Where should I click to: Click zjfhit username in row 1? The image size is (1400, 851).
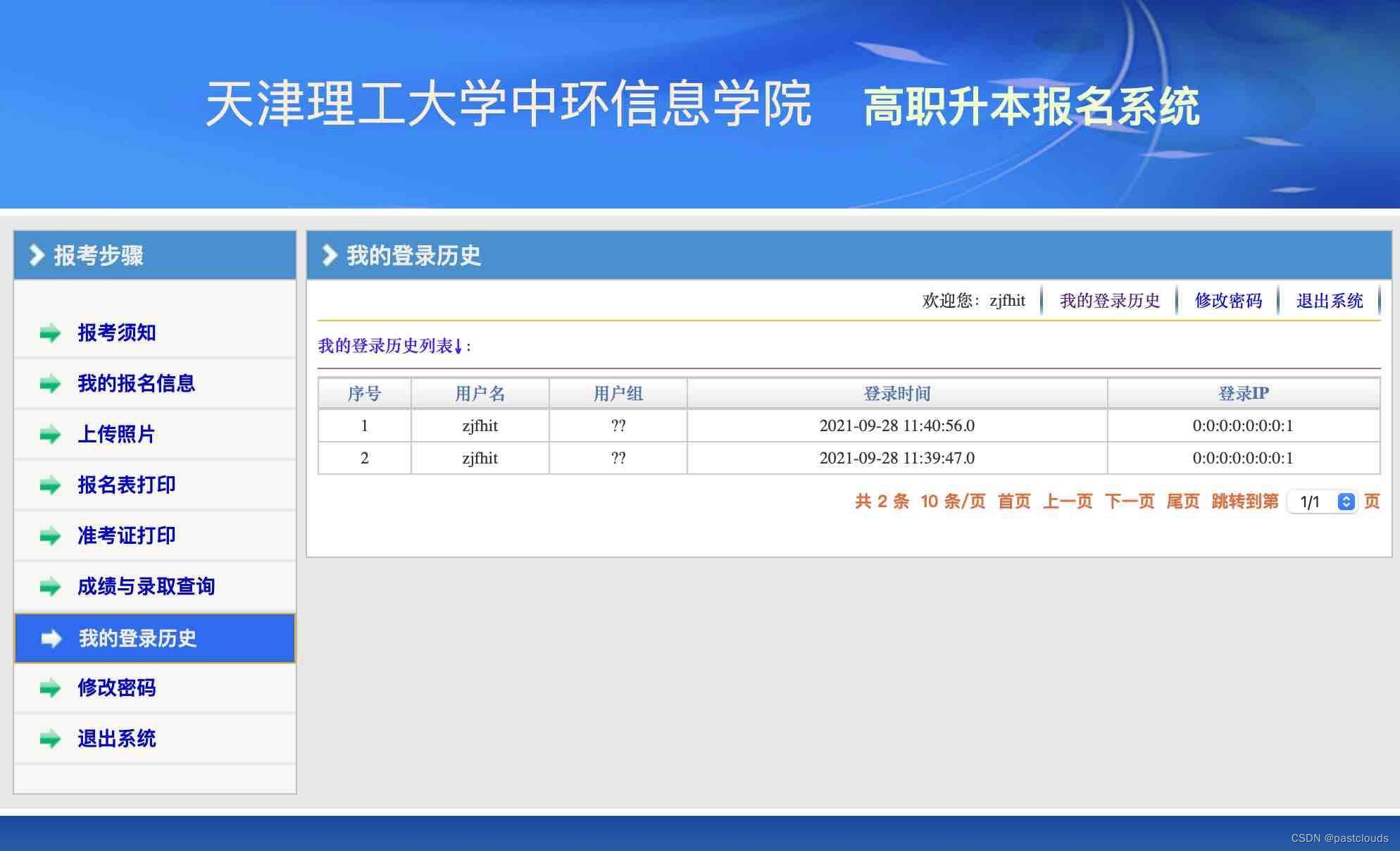pyautogui.click(x=480, y=425)
